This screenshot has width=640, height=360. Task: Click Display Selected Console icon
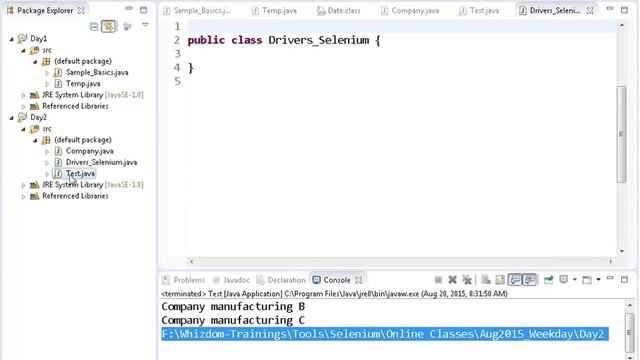click(x=563, y=280)
